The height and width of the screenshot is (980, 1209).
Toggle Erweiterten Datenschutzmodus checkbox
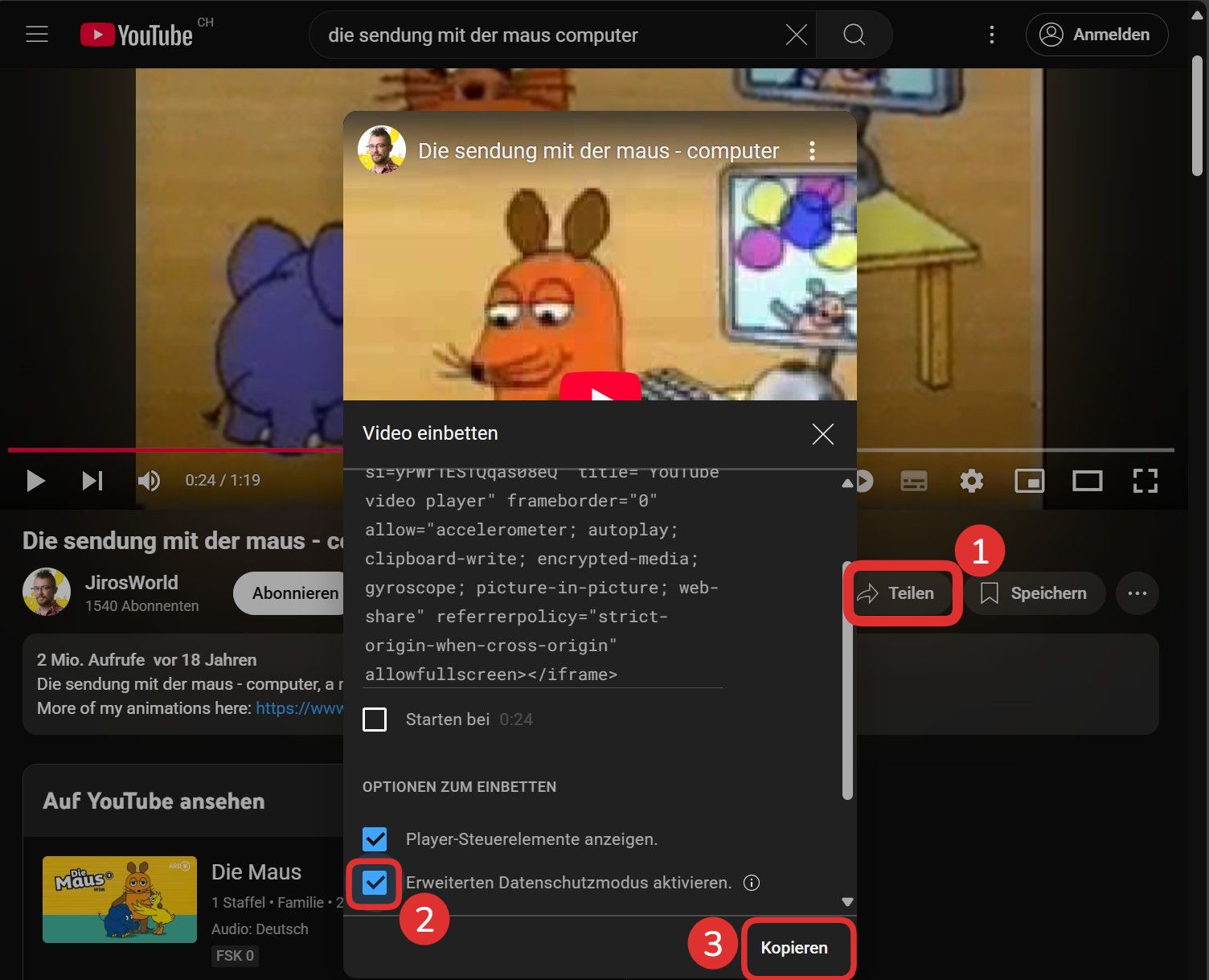(375, 883)
